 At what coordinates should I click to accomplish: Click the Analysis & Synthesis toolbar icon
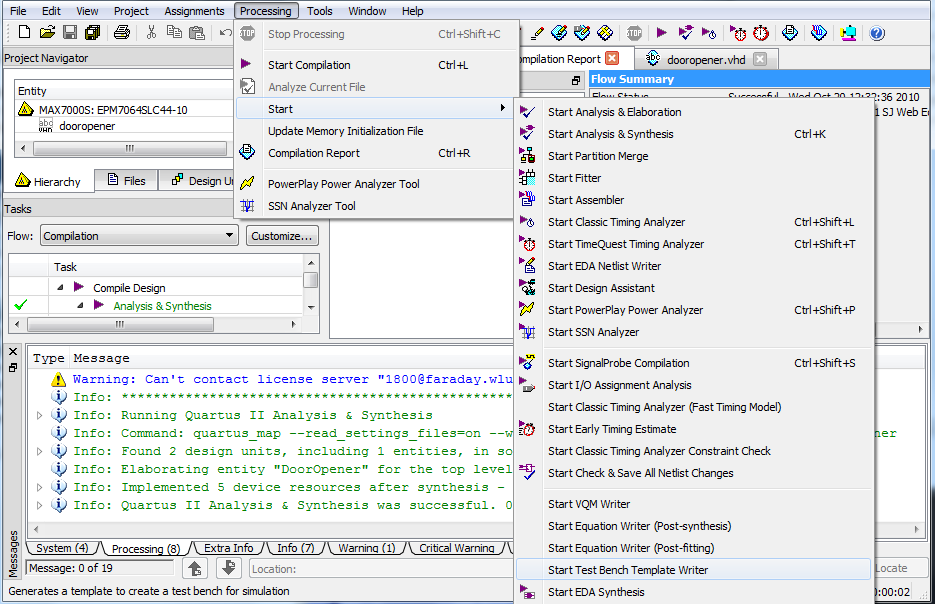[x=686, y=33]
